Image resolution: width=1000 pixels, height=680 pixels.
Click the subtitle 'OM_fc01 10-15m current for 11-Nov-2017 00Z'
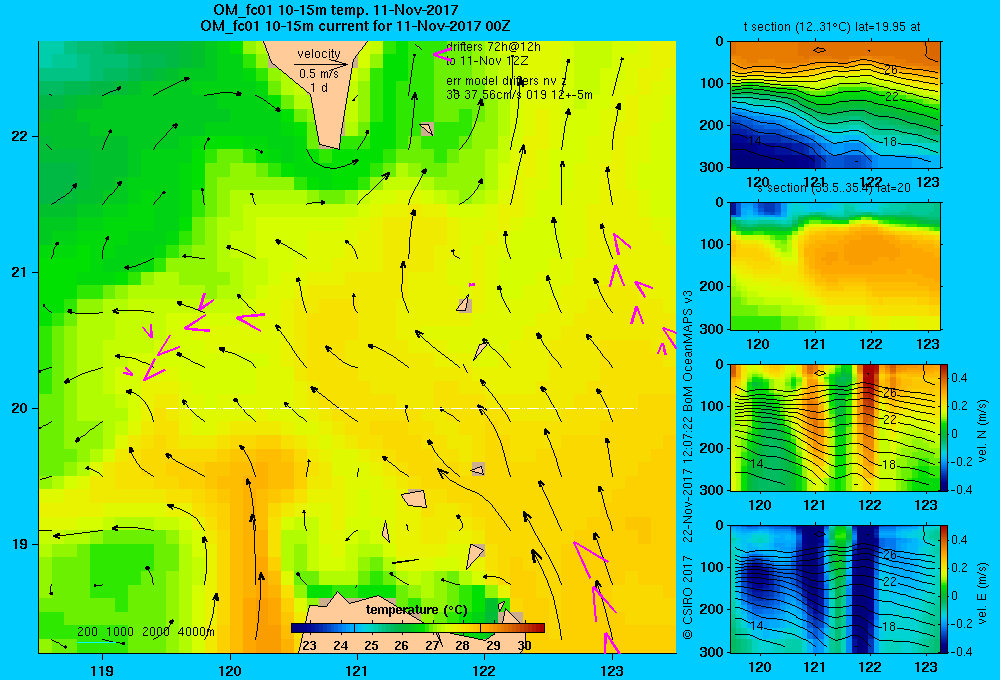pyautogui.click(x=355, y=26)
